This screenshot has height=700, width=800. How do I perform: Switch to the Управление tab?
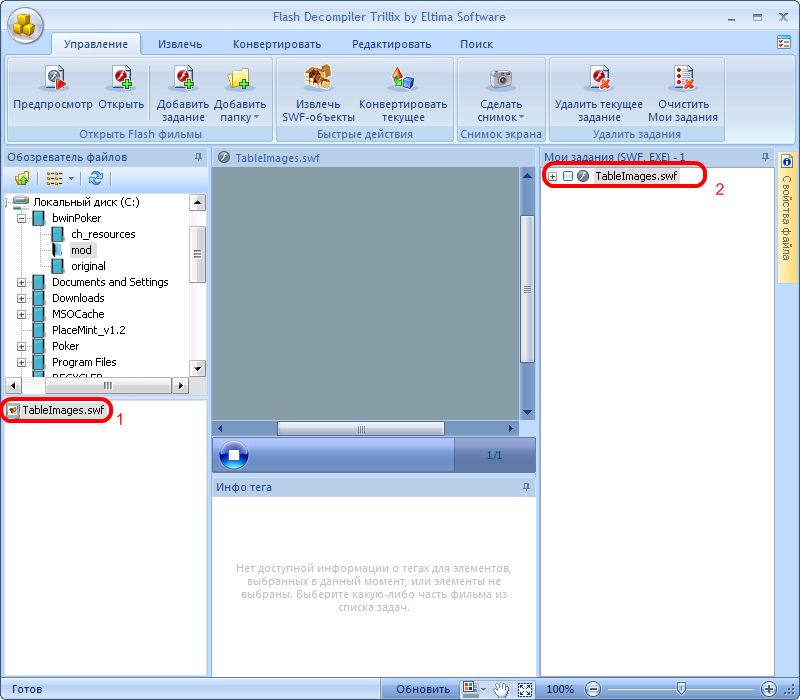tap(96, 44)
